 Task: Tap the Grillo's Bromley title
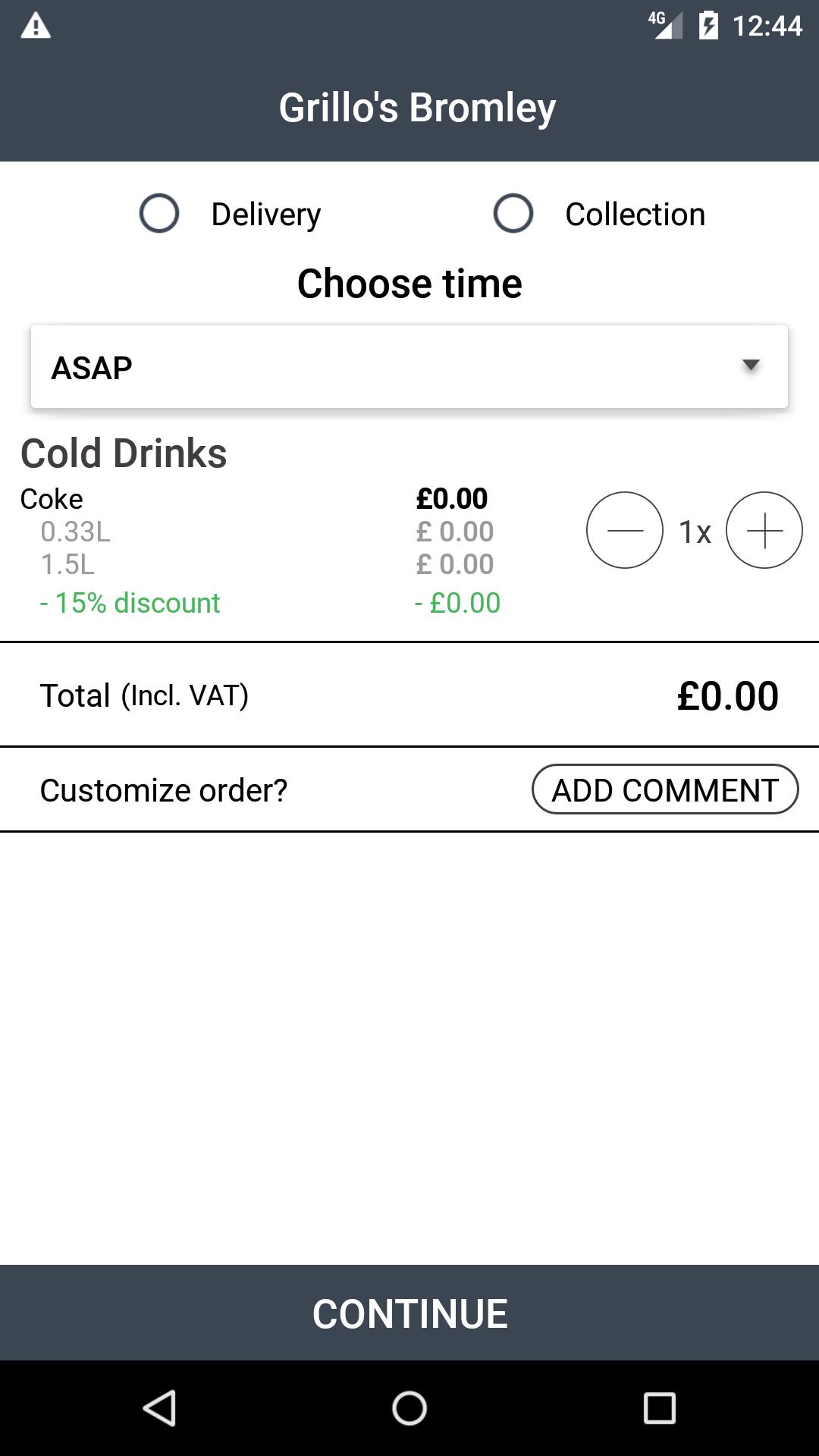tap(417, 107)
